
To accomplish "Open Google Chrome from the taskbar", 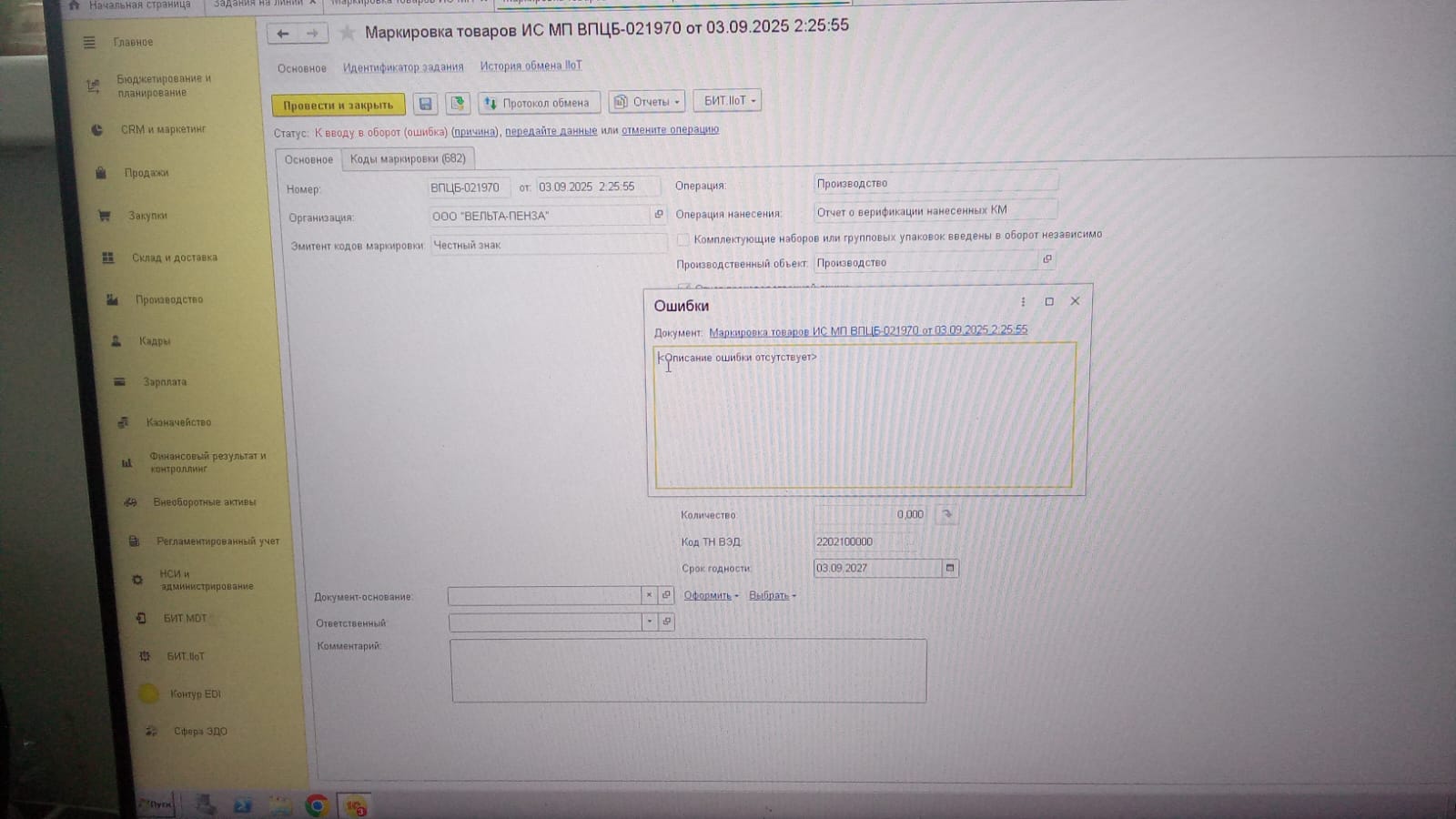I will click(x=317, y=805).
